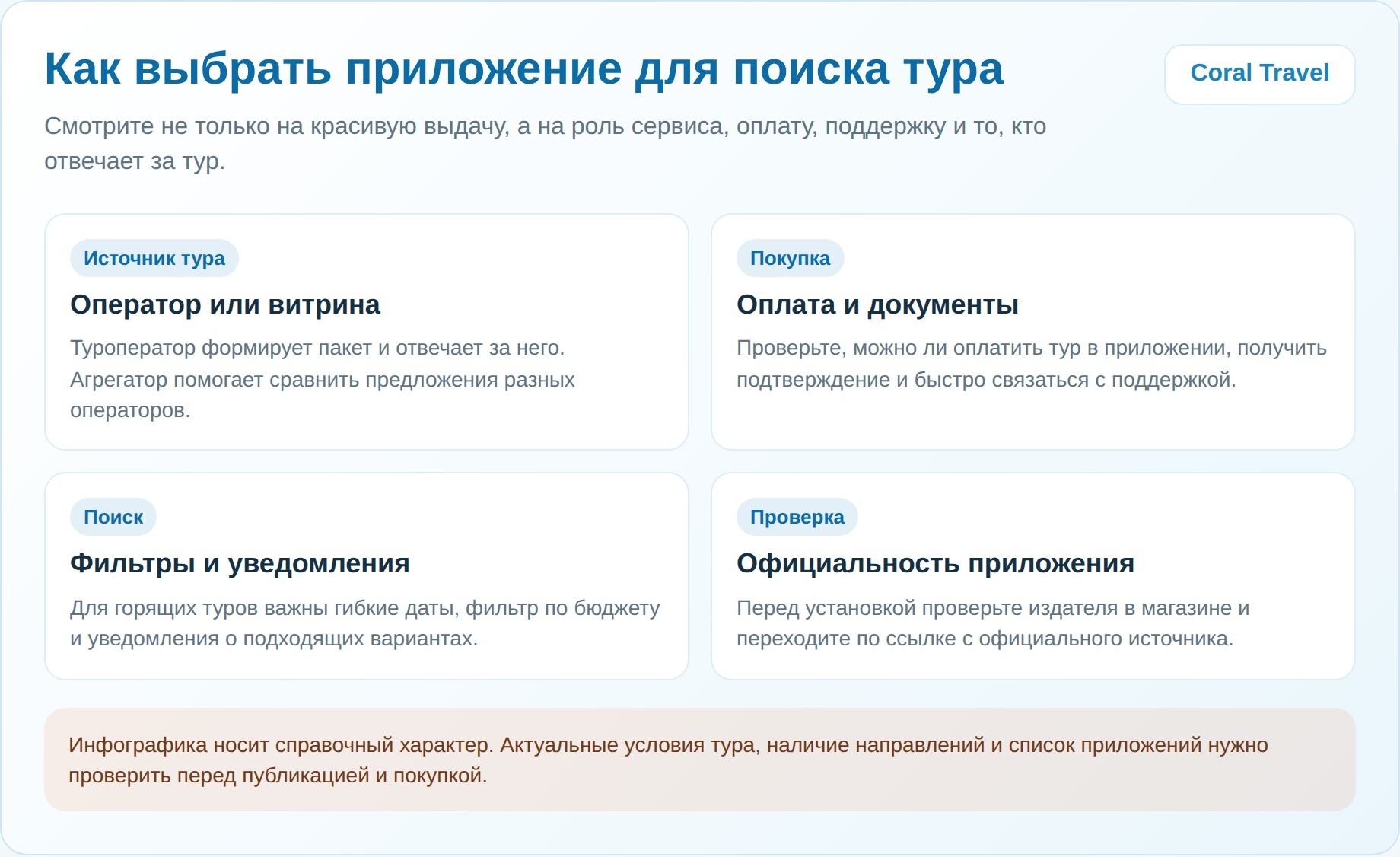Click the text "Проверьте, можно ли оплатить тур в приложении"
Image resolution: width=1400 pixels, height=857 pixels.
click(x=983, y=348)
